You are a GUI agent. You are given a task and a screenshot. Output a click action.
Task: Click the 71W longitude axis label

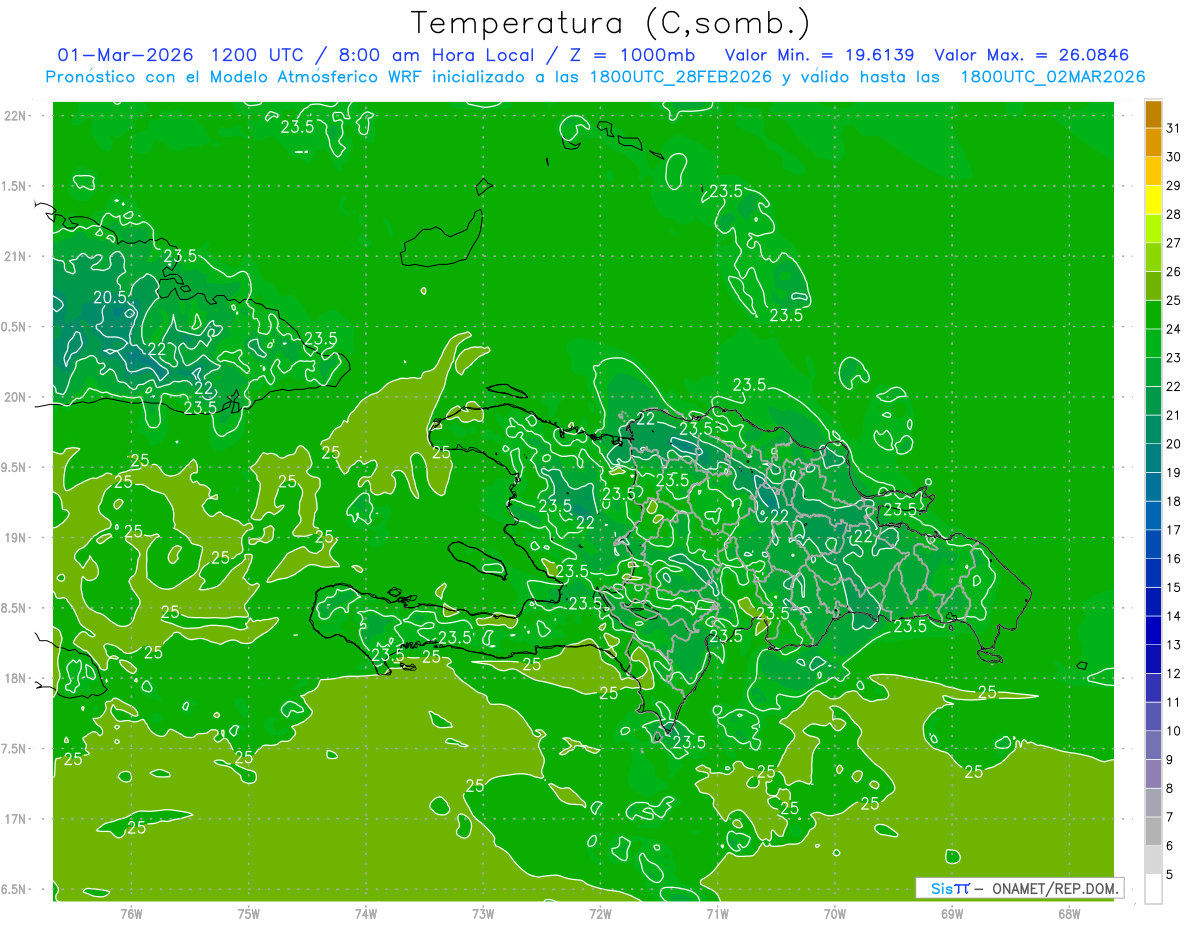coord(717,913)
